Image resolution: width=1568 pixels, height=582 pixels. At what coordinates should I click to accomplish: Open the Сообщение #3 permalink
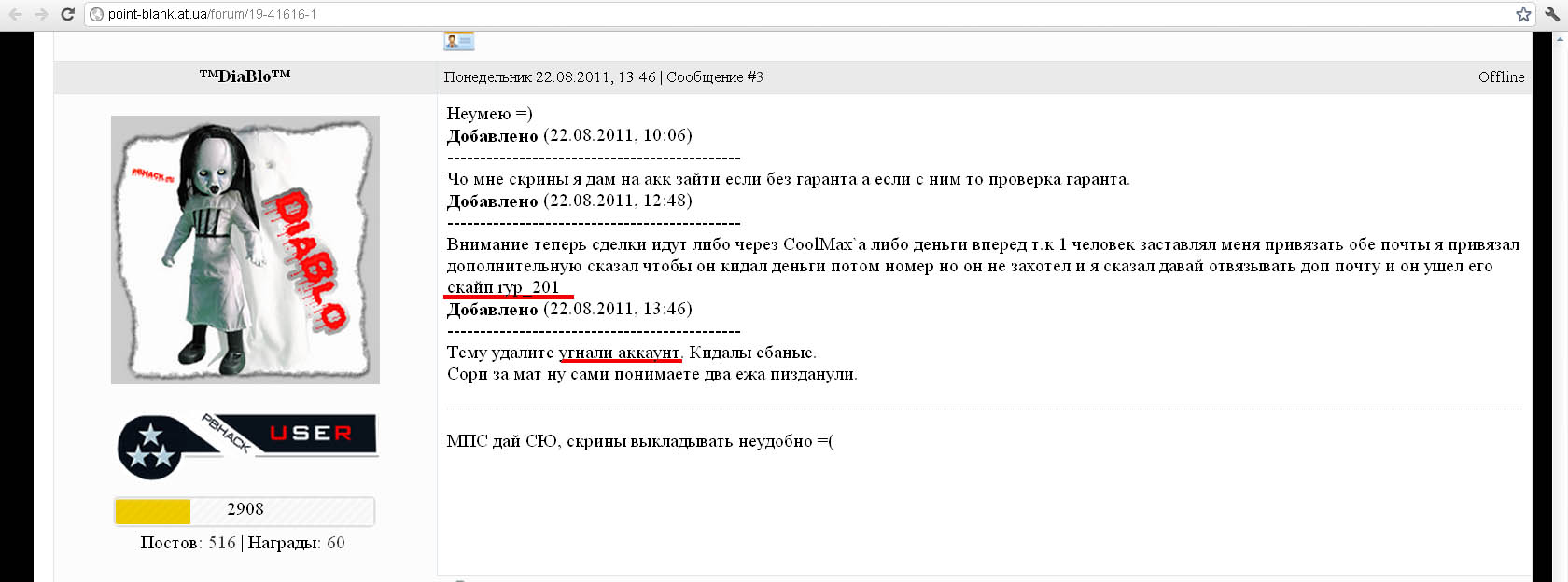[715, 77]
